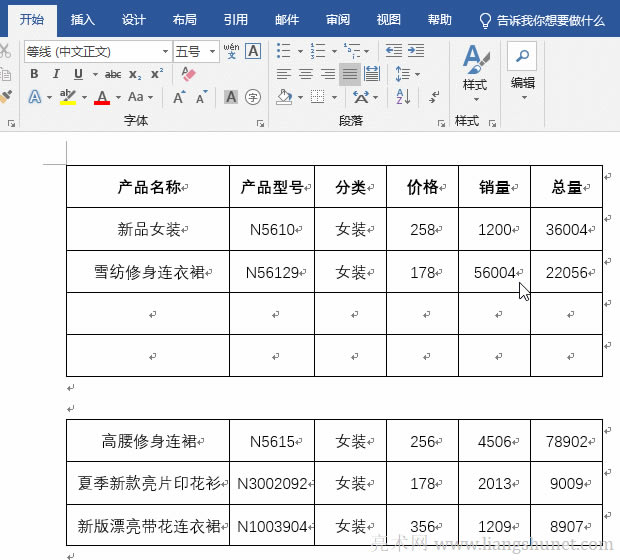Apply the red font color swatch
This screenshot has width=620, height=560.
click(x=101, y=97)
